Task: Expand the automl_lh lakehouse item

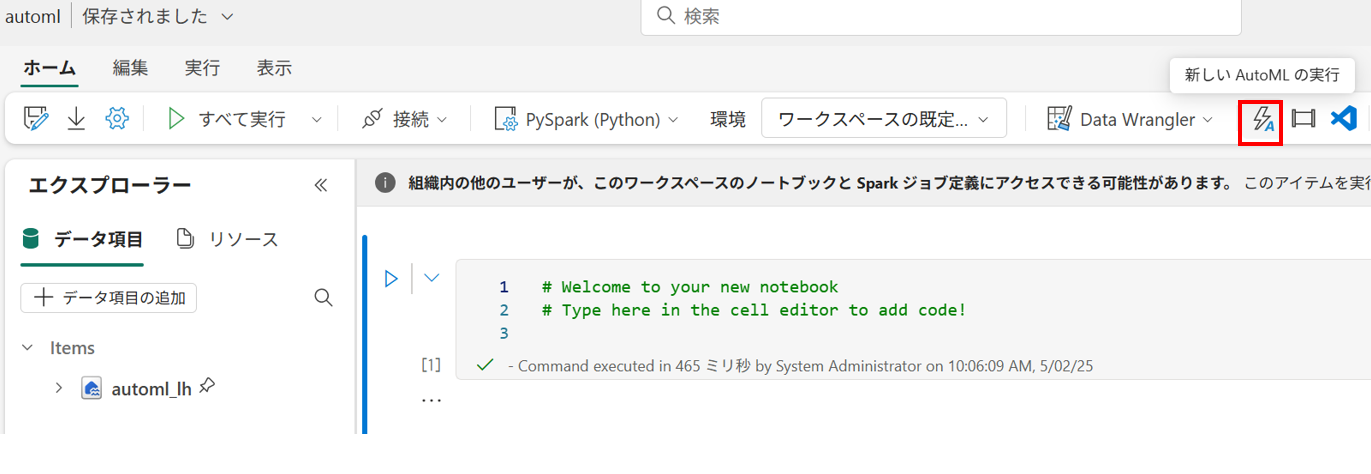Action: point(58,388)
